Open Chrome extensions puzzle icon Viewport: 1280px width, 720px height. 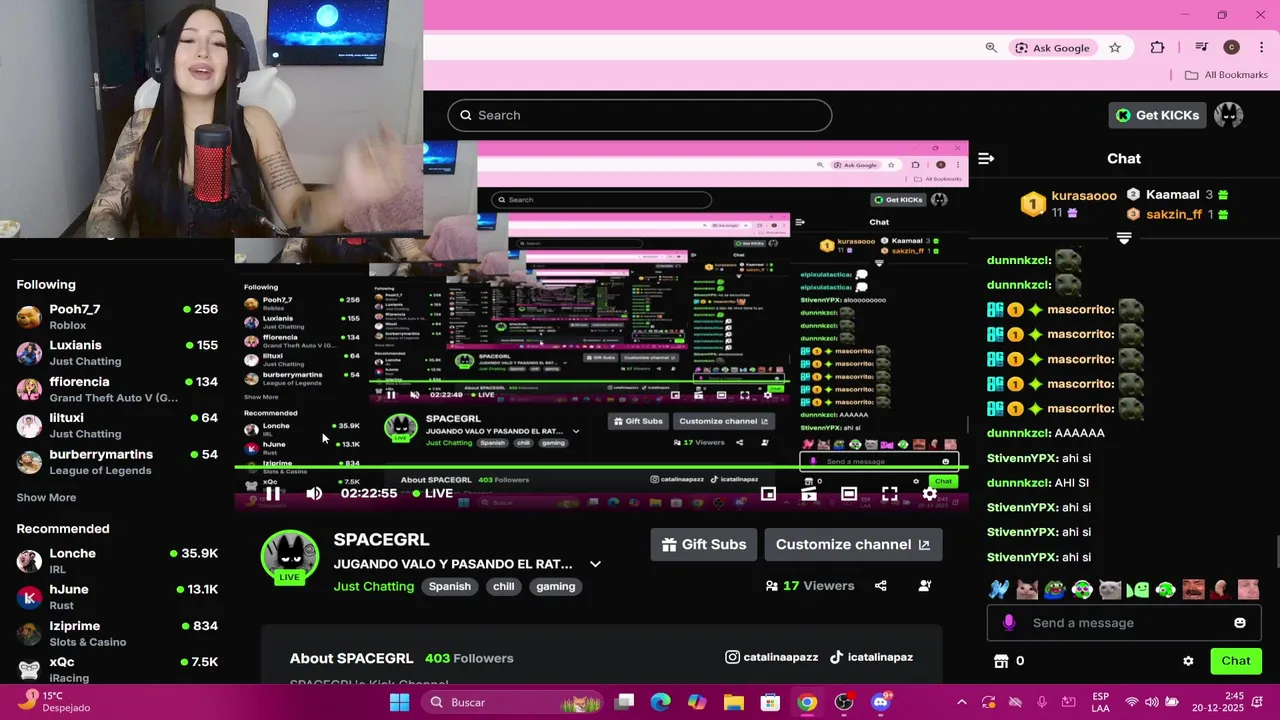pos(1157,48)
